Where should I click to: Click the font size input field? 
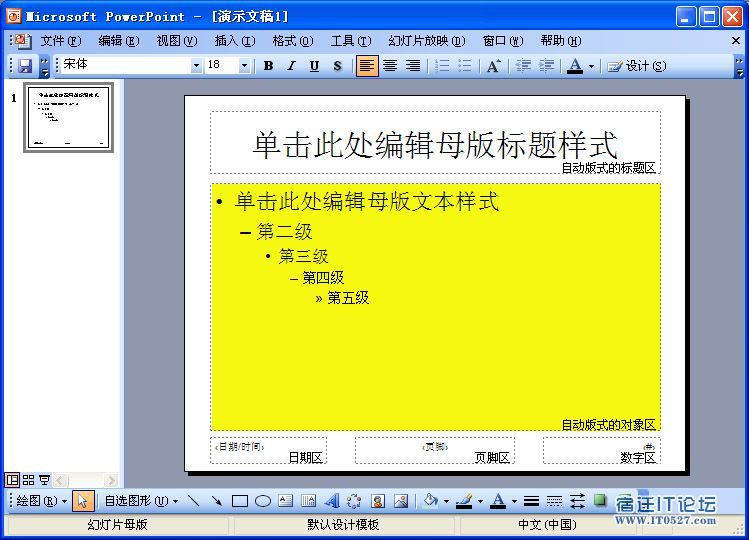coord(222,65)
